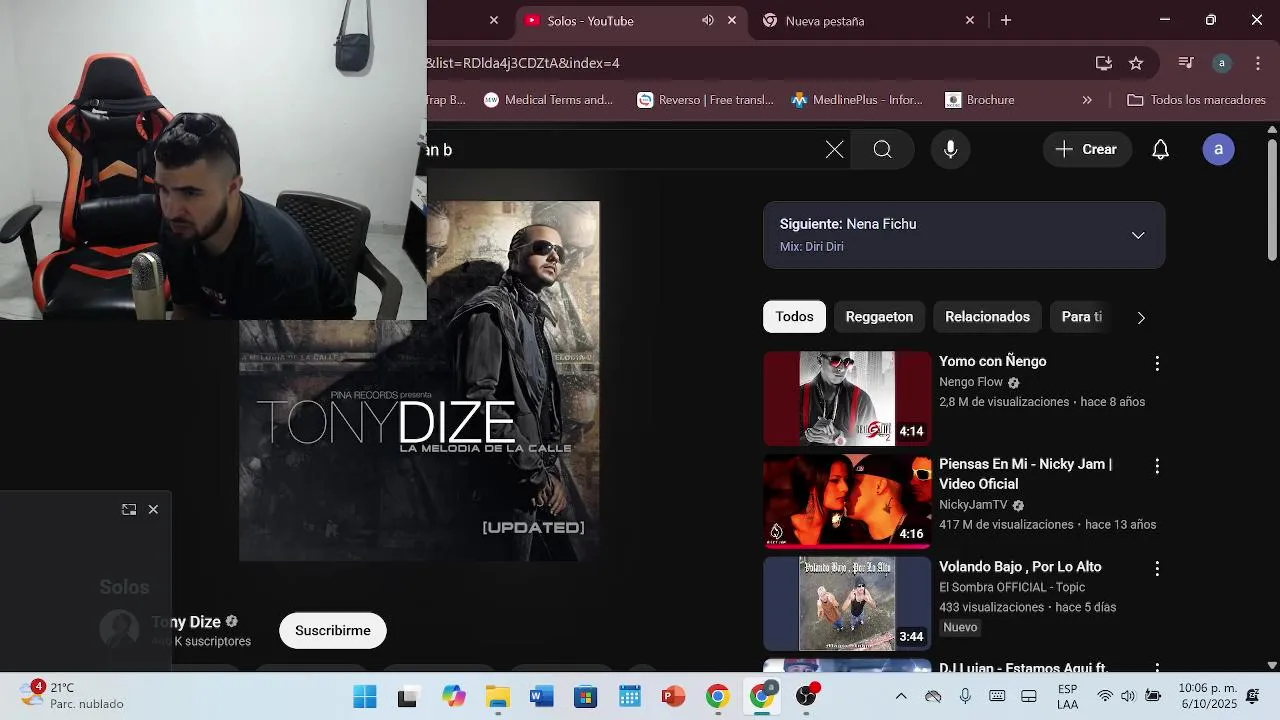The height and width of the screenshot is (720, 1280).
Task: Open Nengo Flow channel link
Action: click(x=970, y=382)
